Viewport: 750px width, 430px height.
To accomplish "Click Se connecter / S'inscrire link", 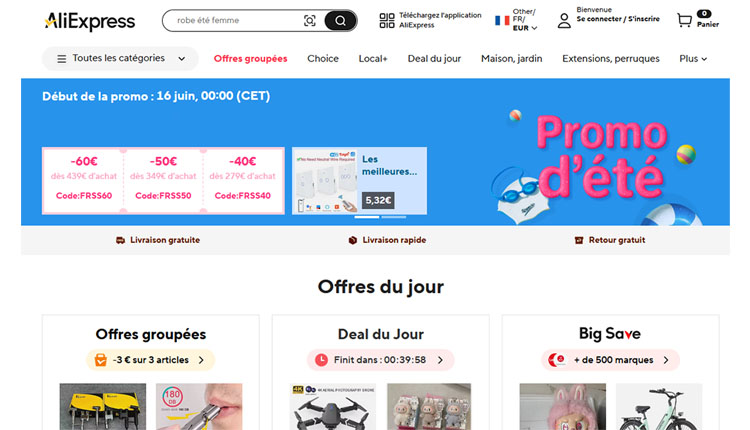I will [x=618, y=19].
